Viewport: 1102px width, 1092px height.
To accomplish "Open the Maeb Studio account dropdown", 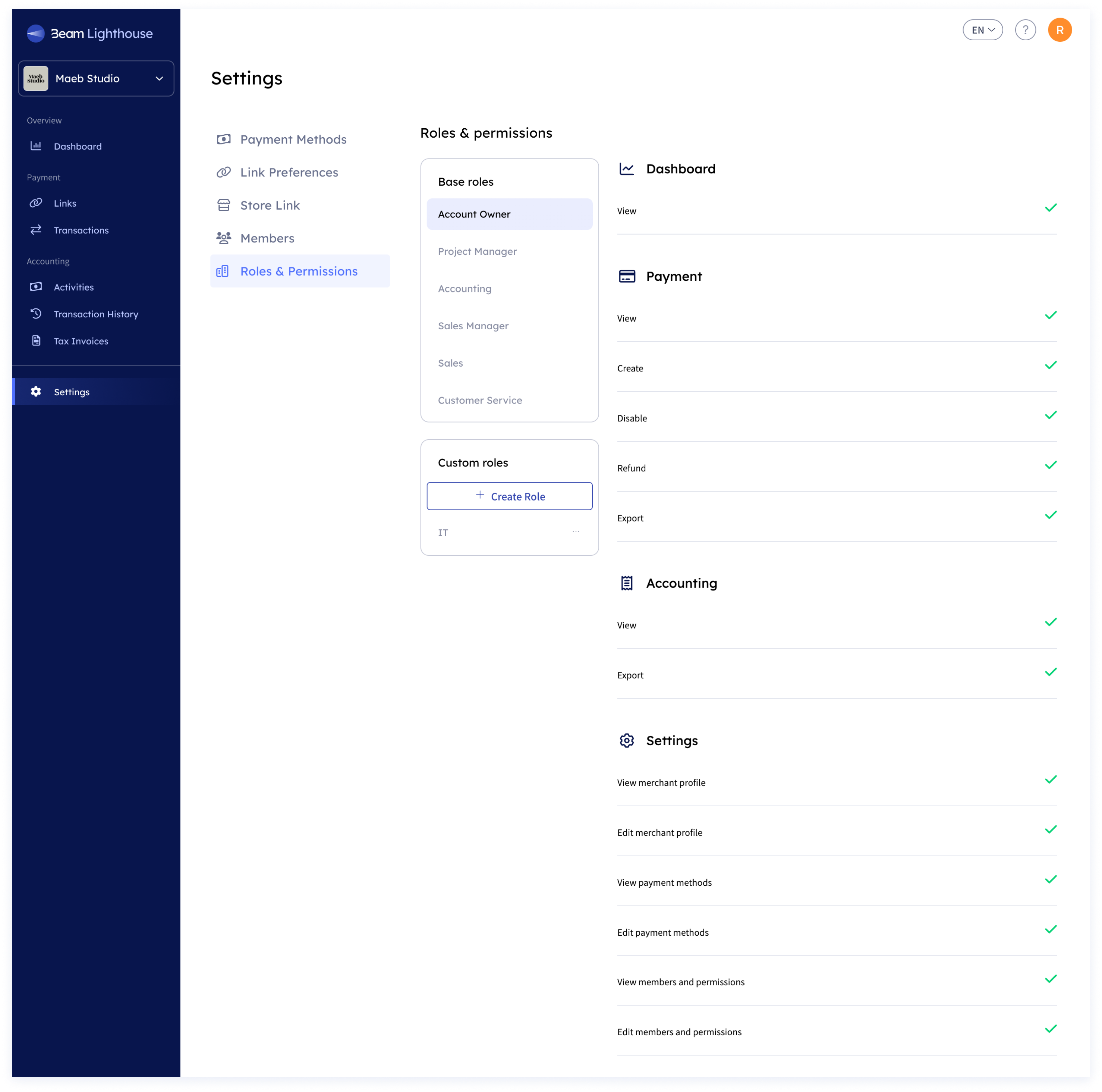I will click(x=96, y=78).
